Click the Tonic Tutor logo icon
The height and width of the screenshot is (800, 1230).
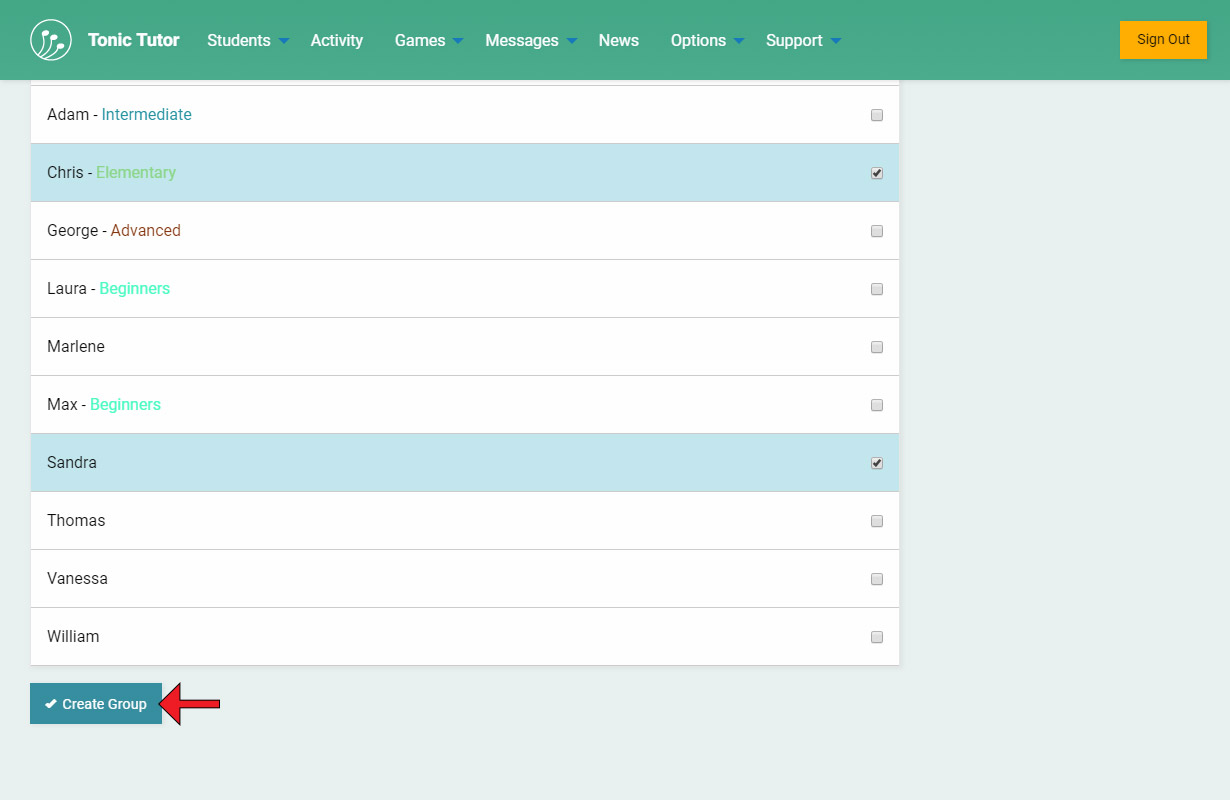point(51,40)
